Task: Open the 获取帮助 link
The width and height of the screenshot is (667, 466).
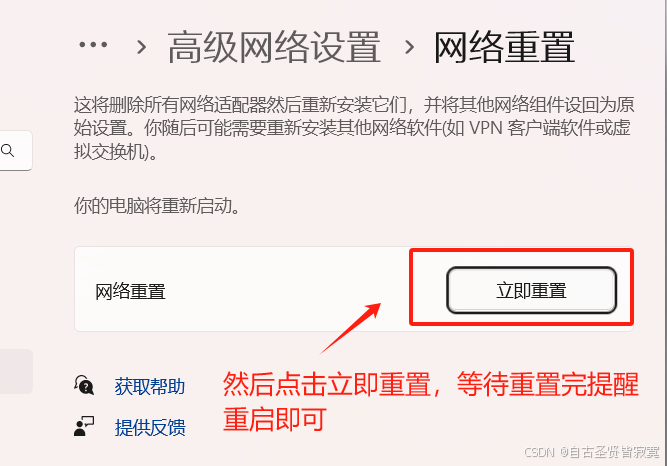Action: pyautogui.click(x=150, y=386)
